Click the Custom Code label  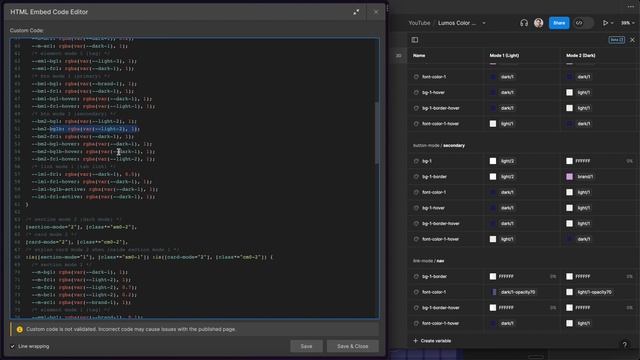(x=27, y=31)
